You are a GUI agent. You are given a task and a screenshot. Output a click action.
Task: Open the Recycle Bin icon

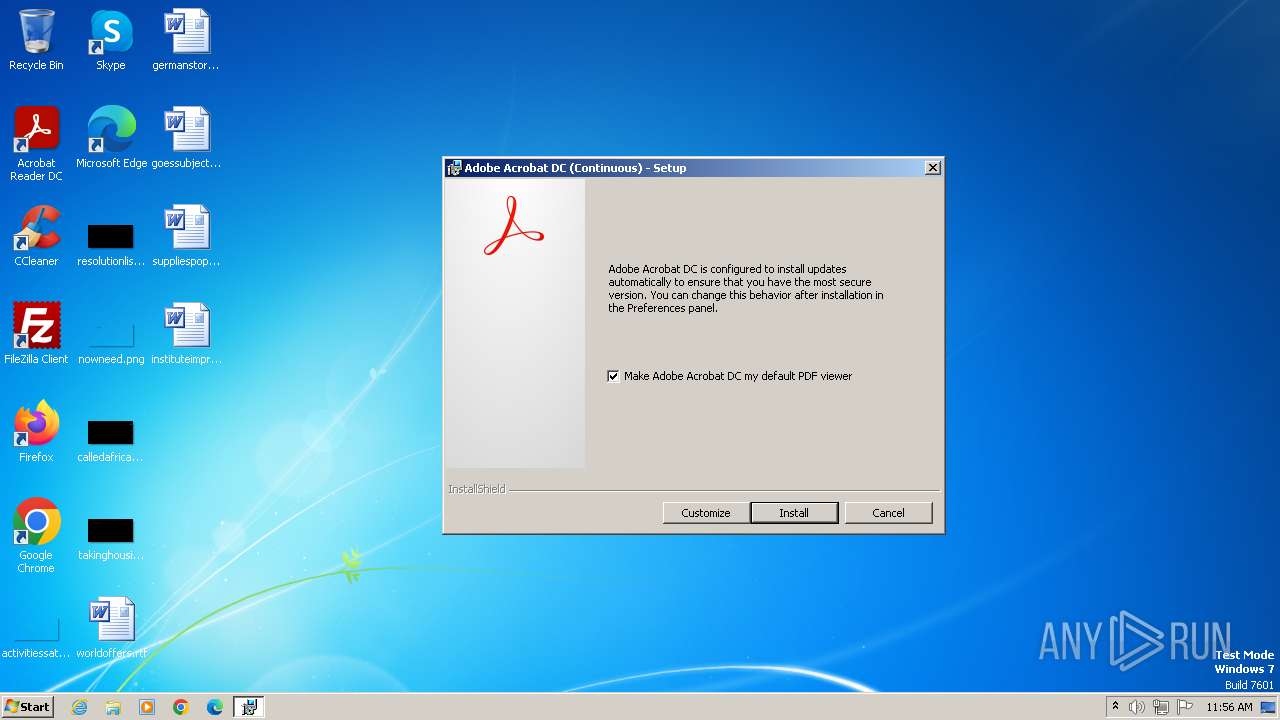tap(36, 40)
